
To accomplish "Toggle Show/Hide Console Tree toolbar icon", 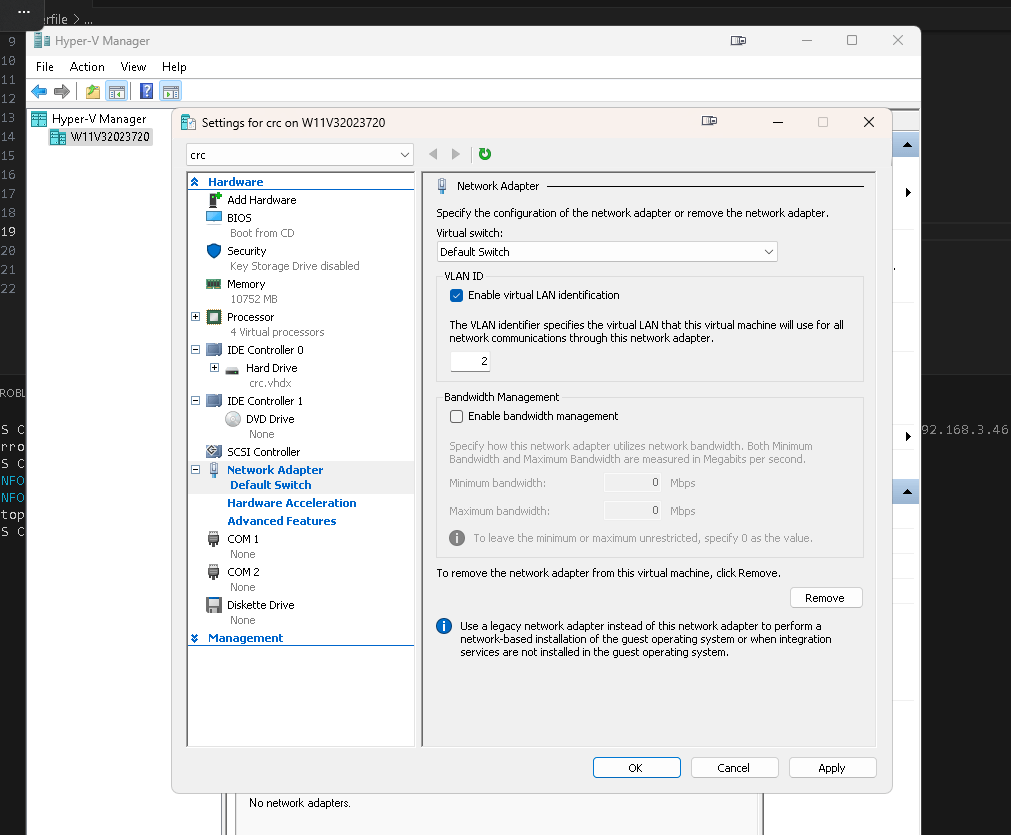I will (117, 92).
